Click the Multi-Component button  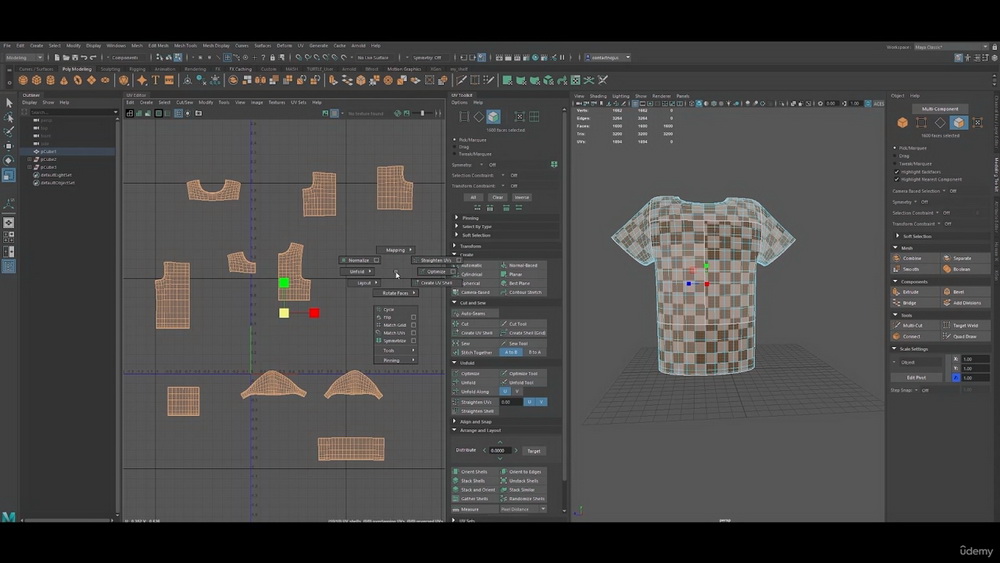click(940, 108)
